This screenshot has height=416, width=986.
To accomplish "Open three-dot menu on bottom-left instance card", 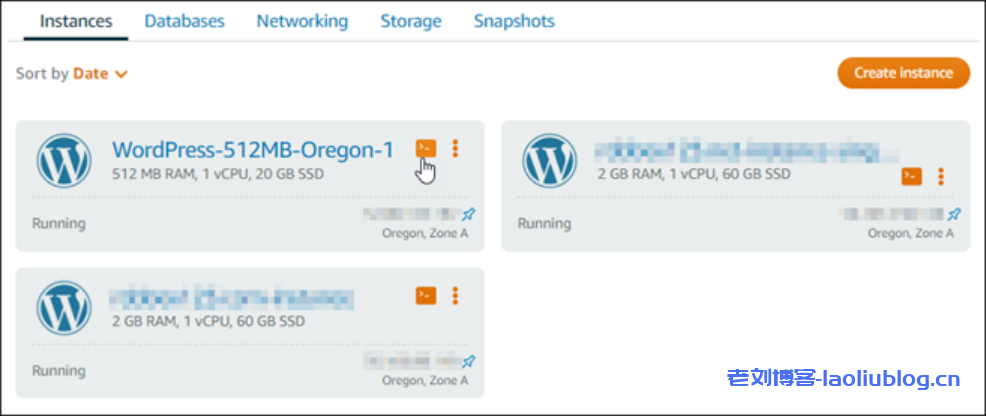I will click(x=455, y=295).
